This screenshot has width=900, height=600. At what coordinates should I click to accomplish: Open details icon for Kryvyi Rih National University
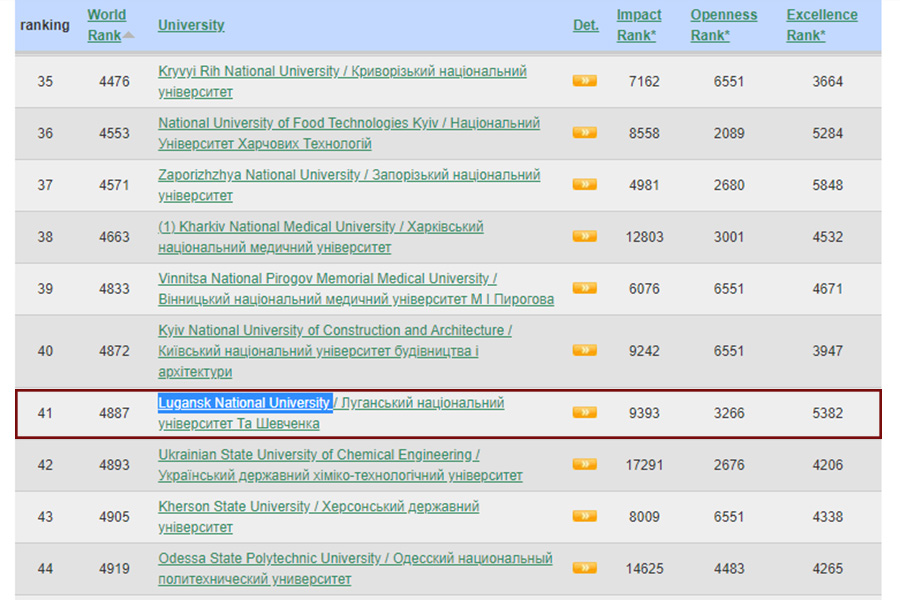[584, 81]
